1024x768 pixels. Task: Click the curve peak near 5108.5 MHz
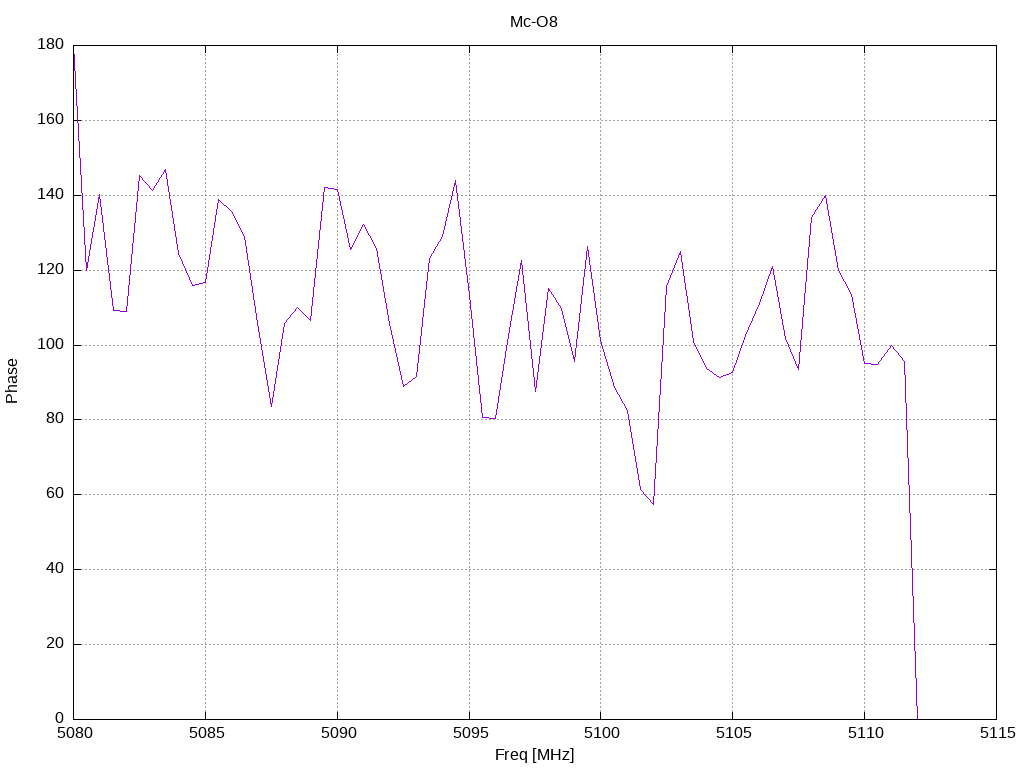pyautogui.click(x=825, y=196)
